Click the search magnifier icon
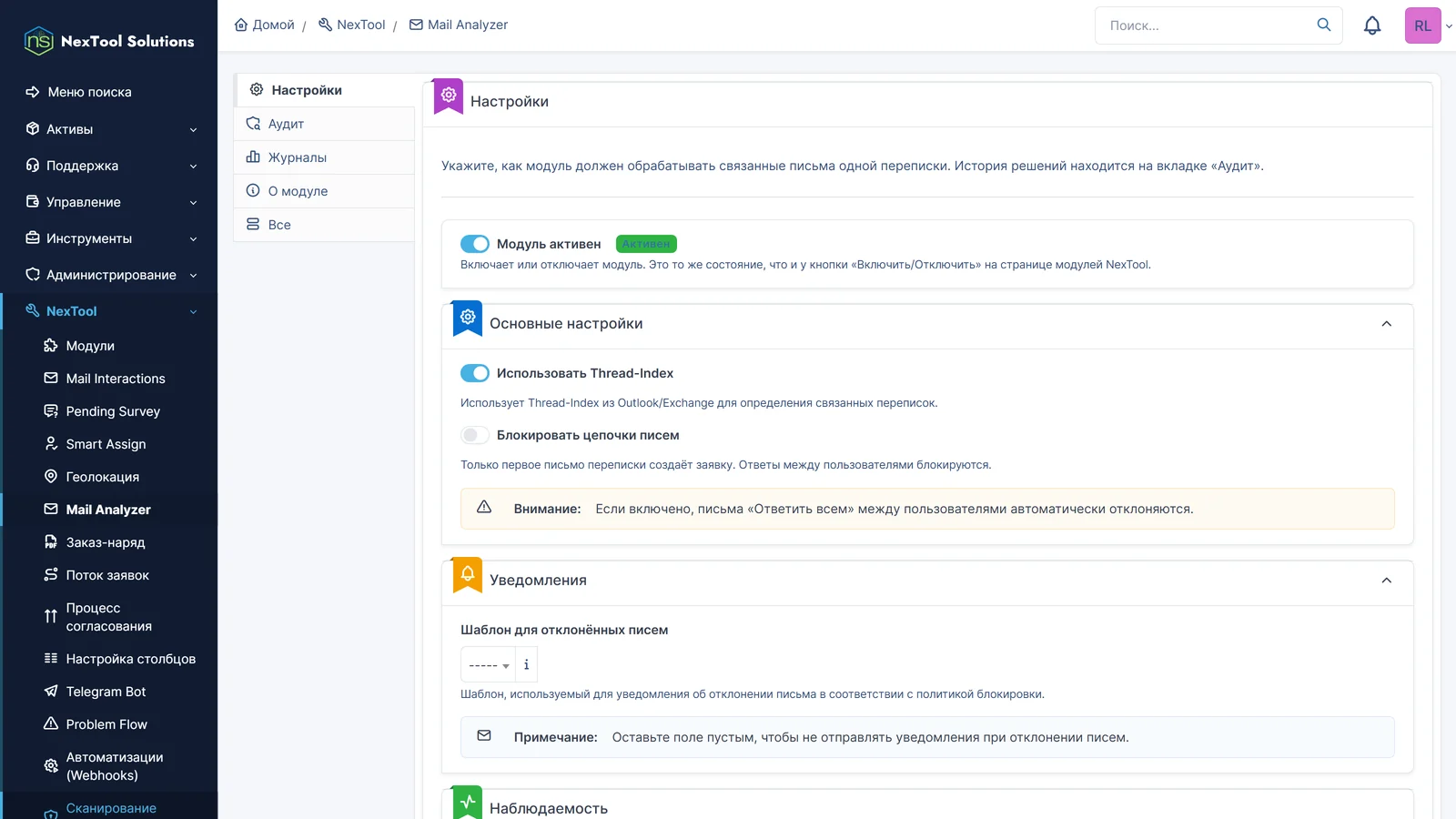This screenshot has height=819, width=1456. [1324, 25]
